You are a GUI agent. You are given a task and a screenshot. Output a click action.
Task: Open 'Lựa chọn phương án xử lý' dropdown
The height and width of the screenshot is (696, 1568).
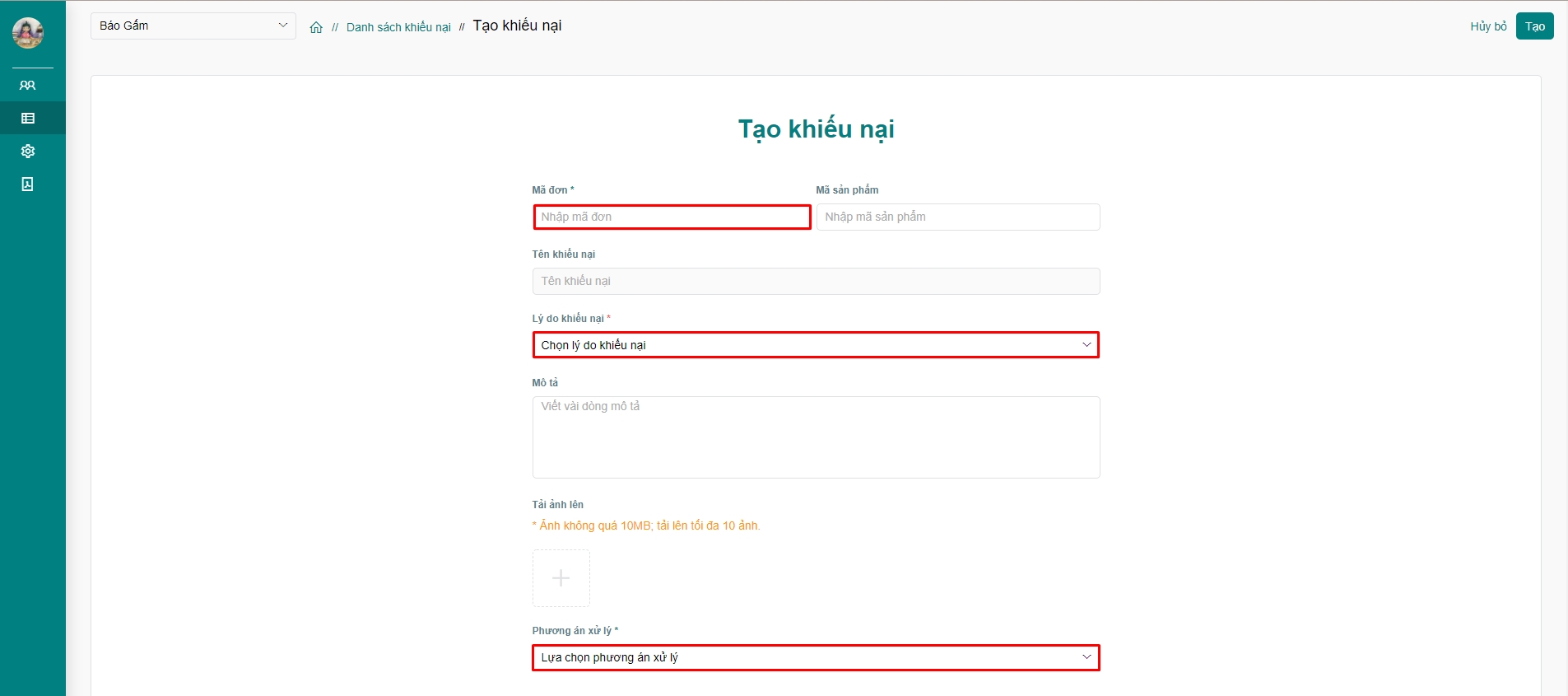(815, 657)
